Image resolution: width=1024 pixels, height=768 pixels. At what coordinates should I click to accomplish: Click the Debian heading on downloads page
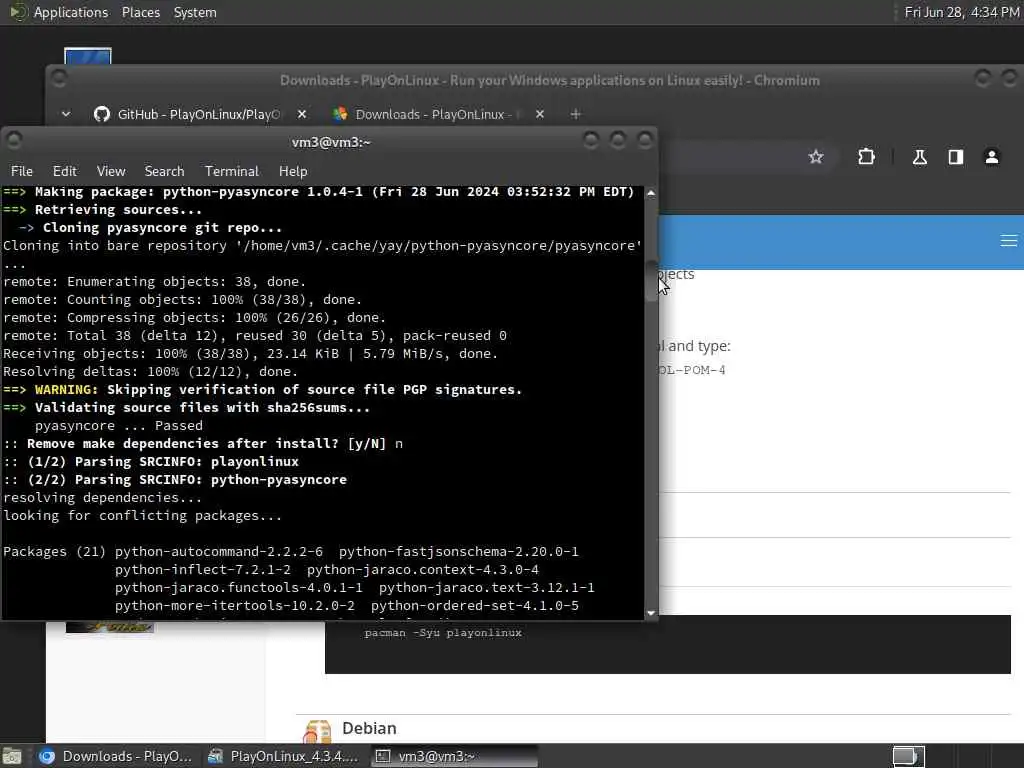(x=369, y=728)
